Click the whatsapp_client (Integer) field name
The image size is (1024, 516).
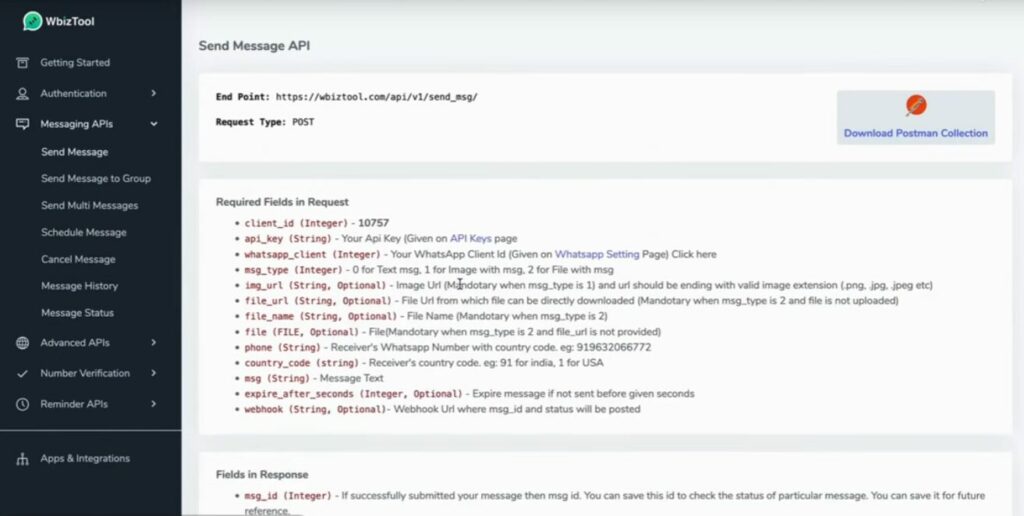313,254
